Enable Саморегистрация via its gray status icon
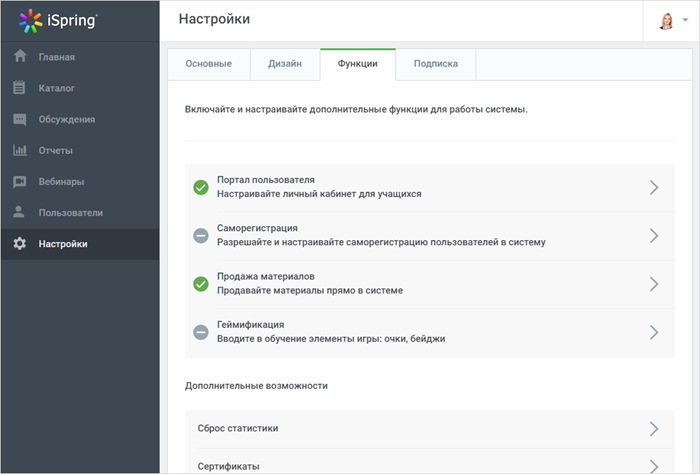The image size is (700, 474). pos(201,236)
